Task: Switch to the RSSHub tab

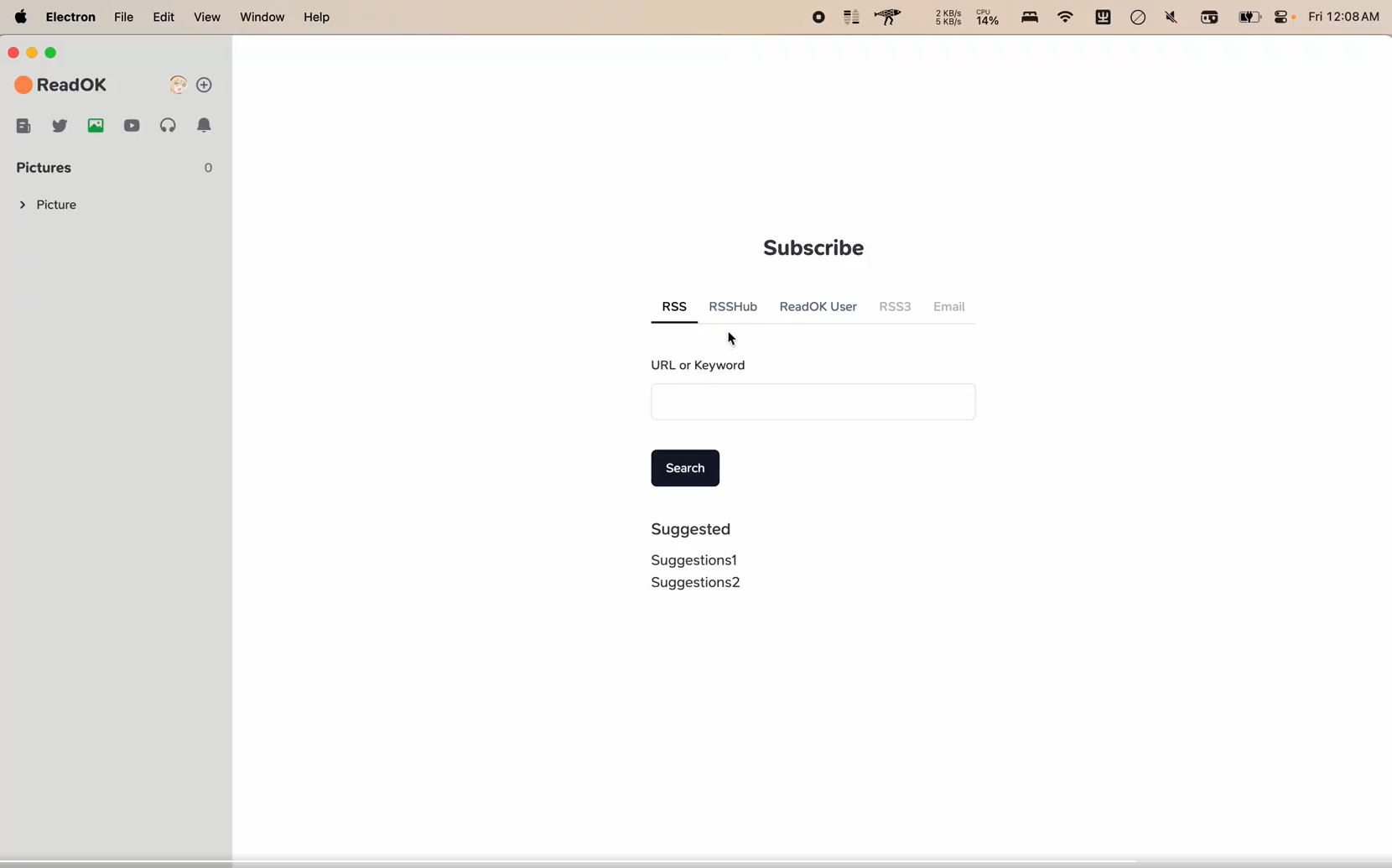Action: point(732,307)
